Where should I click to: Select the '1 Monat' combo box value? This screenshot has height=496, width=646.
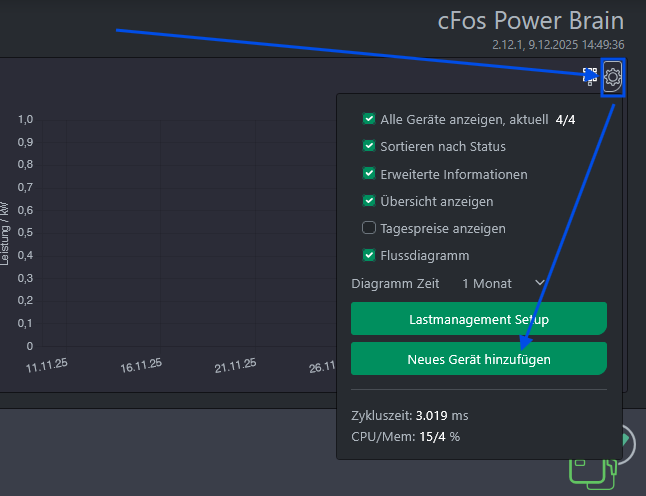tap(487, 283)
